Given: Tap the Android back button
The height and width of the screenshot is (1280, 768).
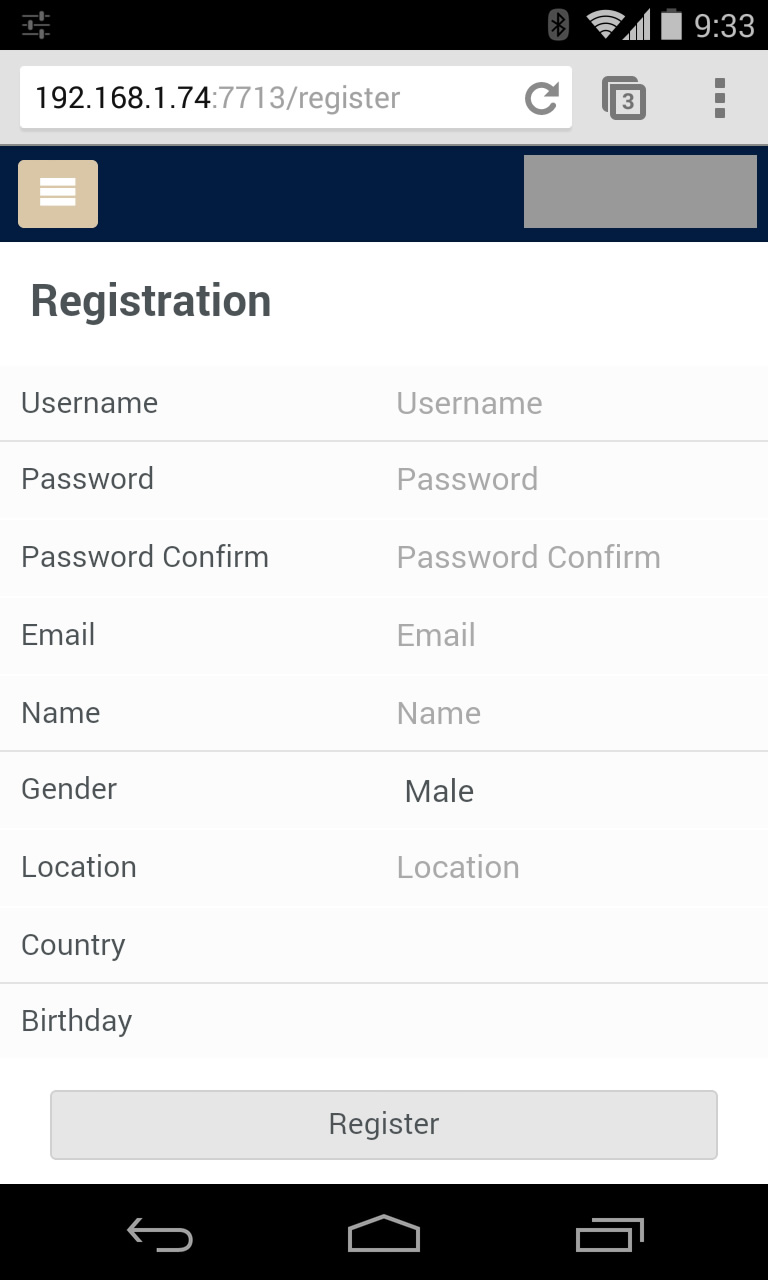Looking at the screenshot, I should coord(160,1236).
